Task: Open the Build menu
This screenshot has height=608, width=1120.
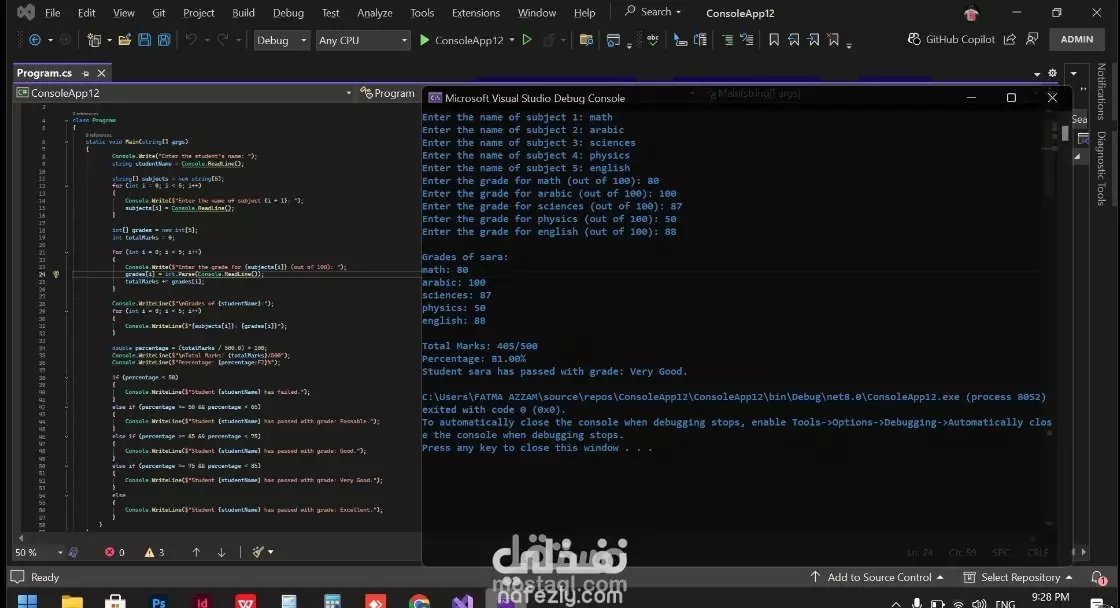Action: pos(243,13)
